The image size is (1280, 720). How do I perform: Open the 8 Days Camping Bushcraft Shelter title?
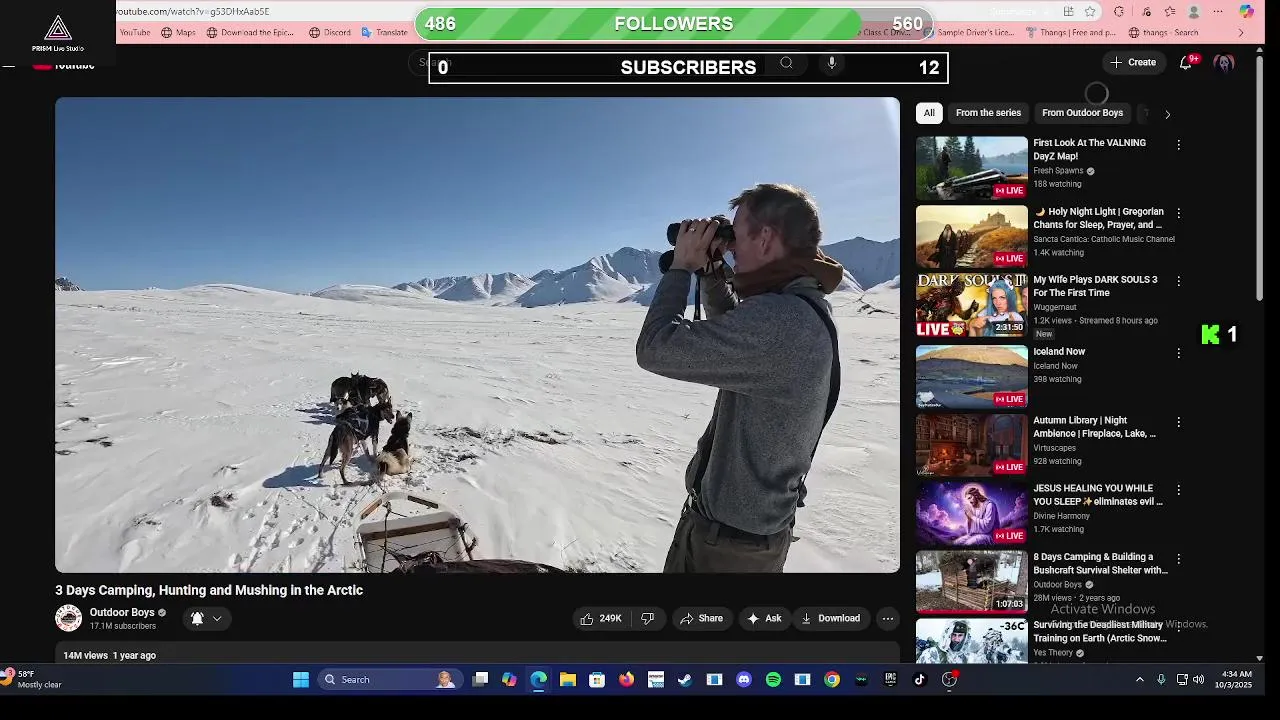(x=1100, y=564)
